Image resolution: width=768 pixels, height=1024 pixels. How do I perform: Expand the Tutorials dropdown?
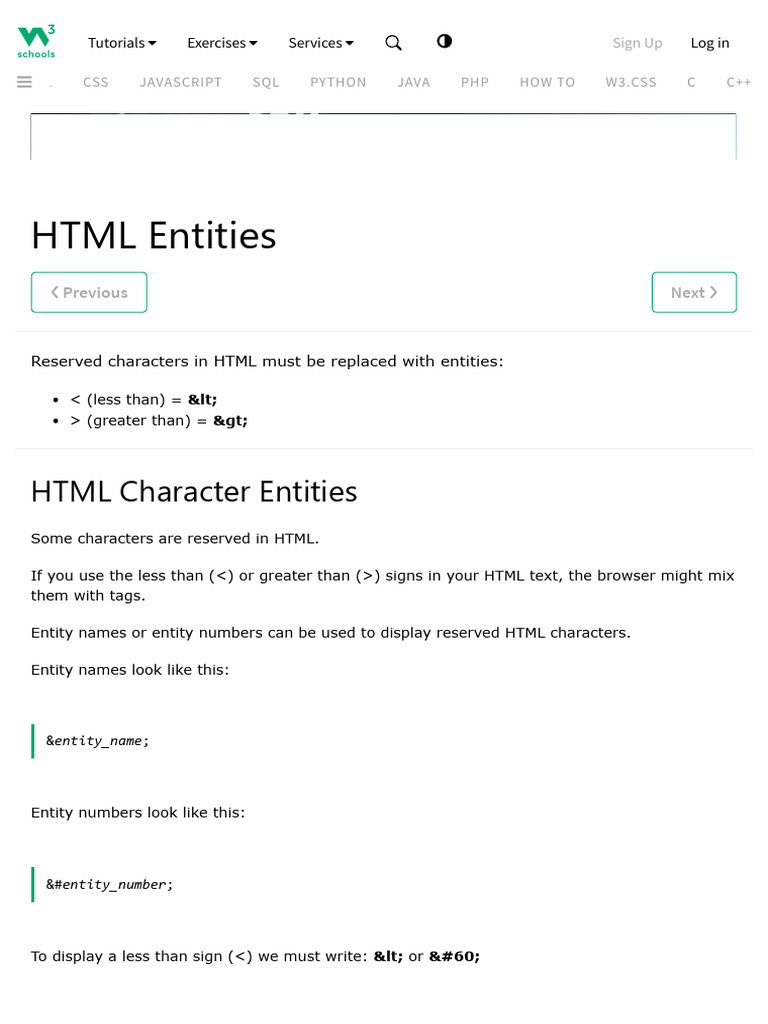pos(122,43)
